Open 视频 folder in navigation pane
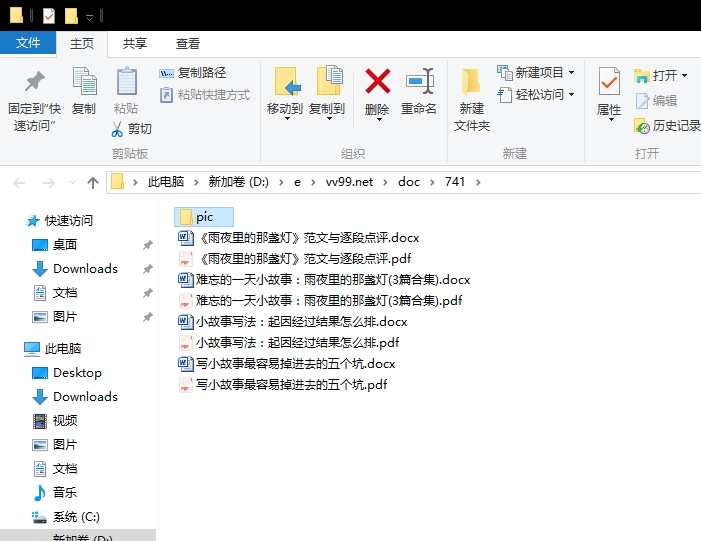This screenshot has width=701, height=541. click(55, 421)
